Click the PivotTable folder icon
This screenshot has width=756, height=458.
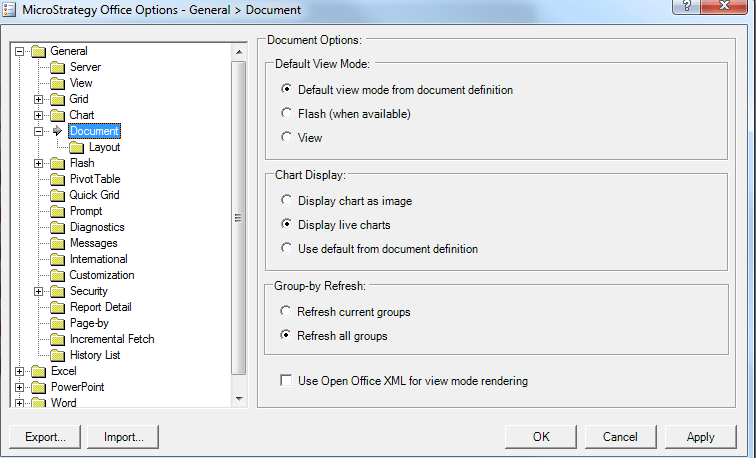(57, 179)
